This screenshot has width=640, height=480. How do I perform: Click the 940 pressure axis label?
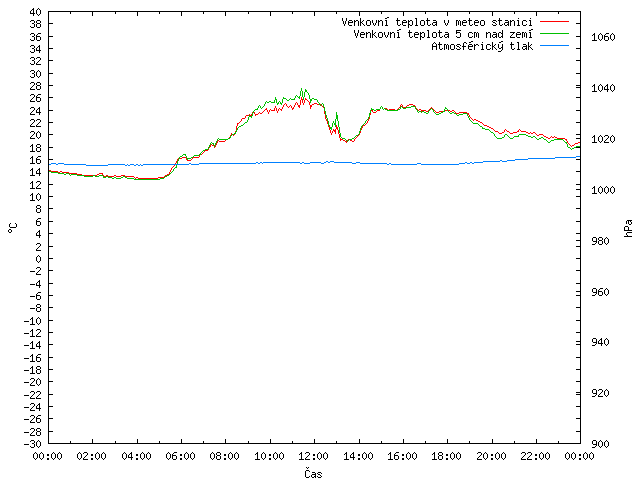600,342
